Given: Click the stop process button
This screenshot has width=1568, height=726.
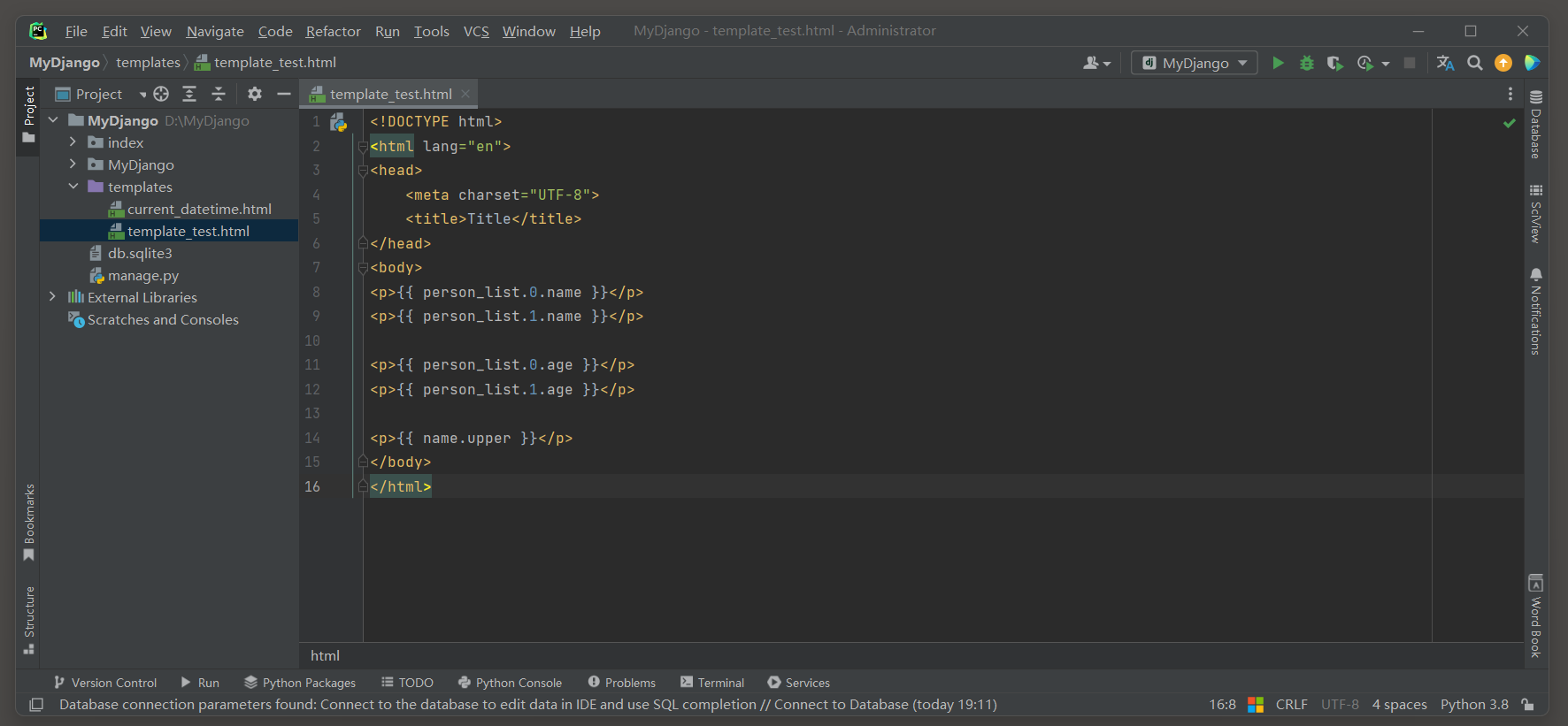Looking at the screenshot, I should coord(1410,63).
